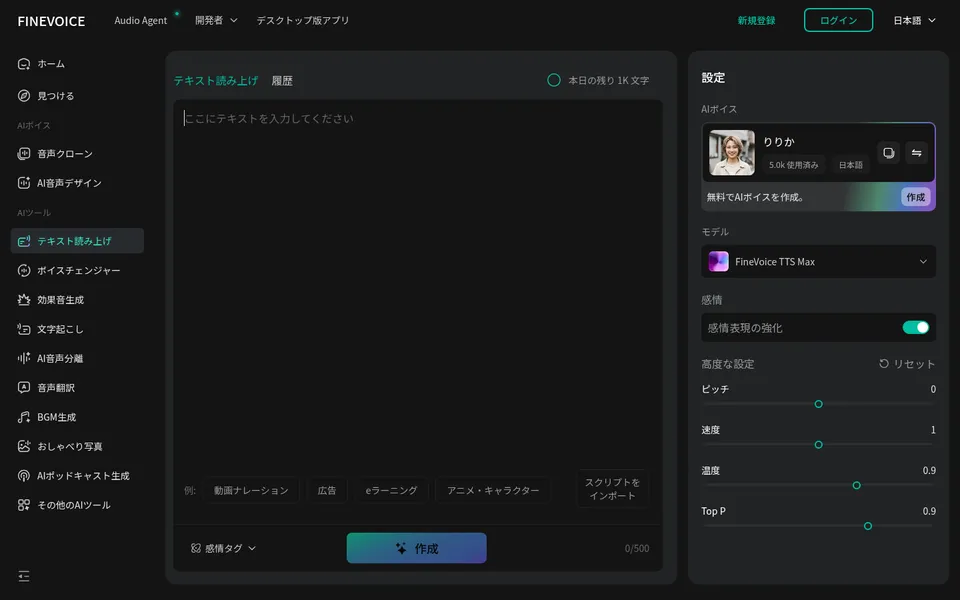Click 作成 button in AI voice banner
This screenshot has height=600, width=960.
click(915, 197)
